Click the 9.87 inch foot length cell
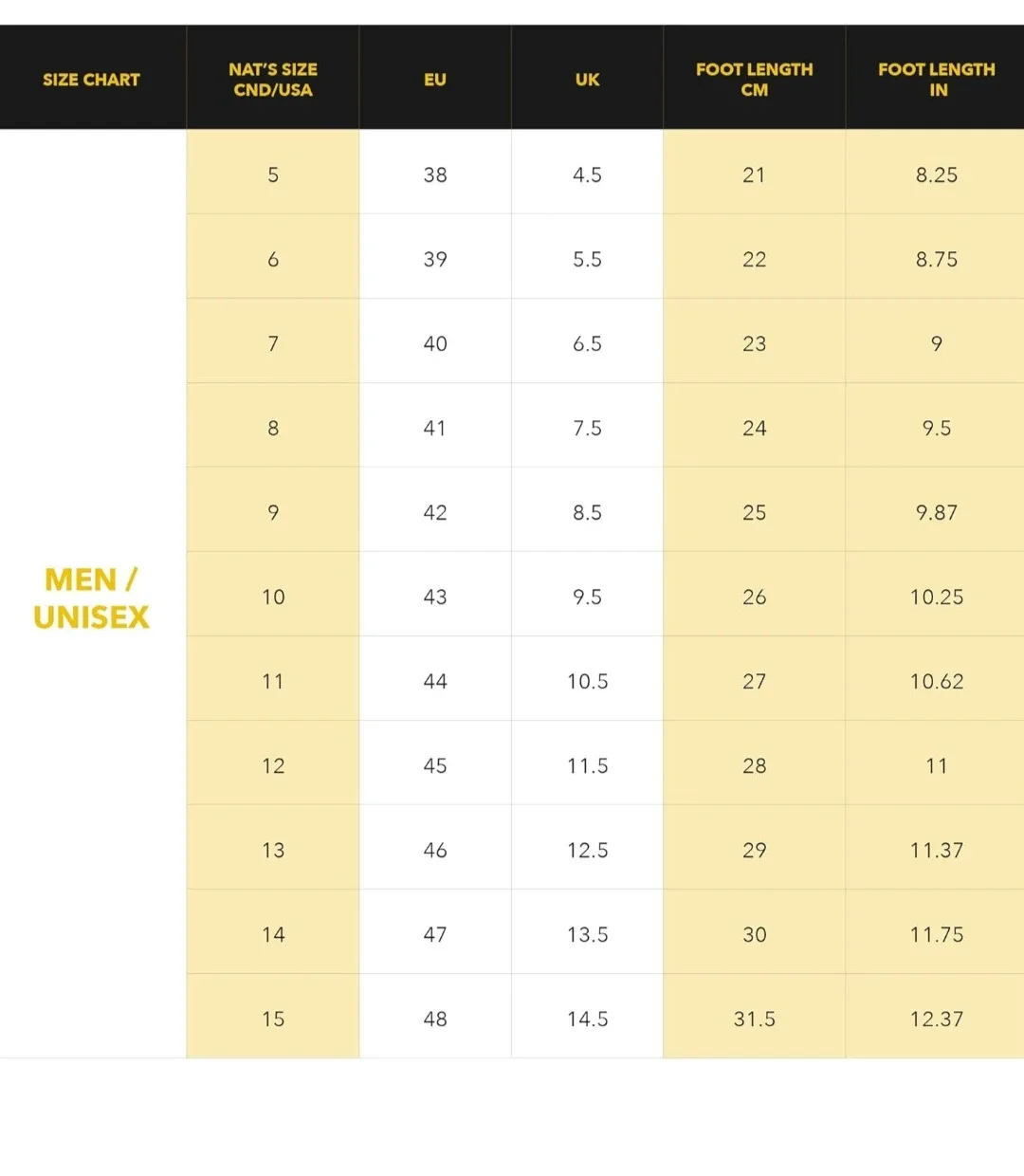 click(x=936, y=512)
